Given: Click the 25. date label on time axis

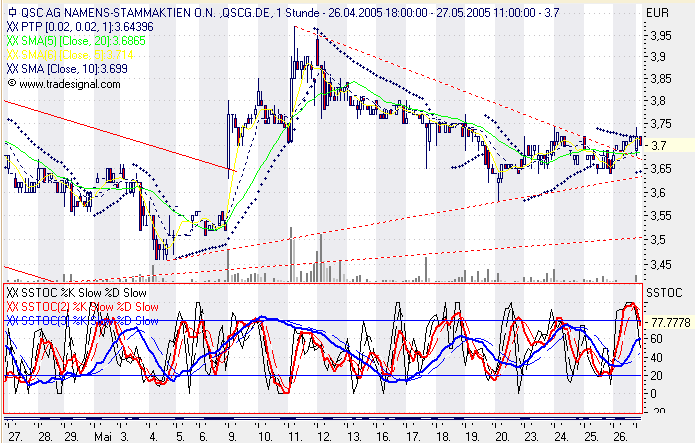Looking at the screenshot, I should pos(591,437).
